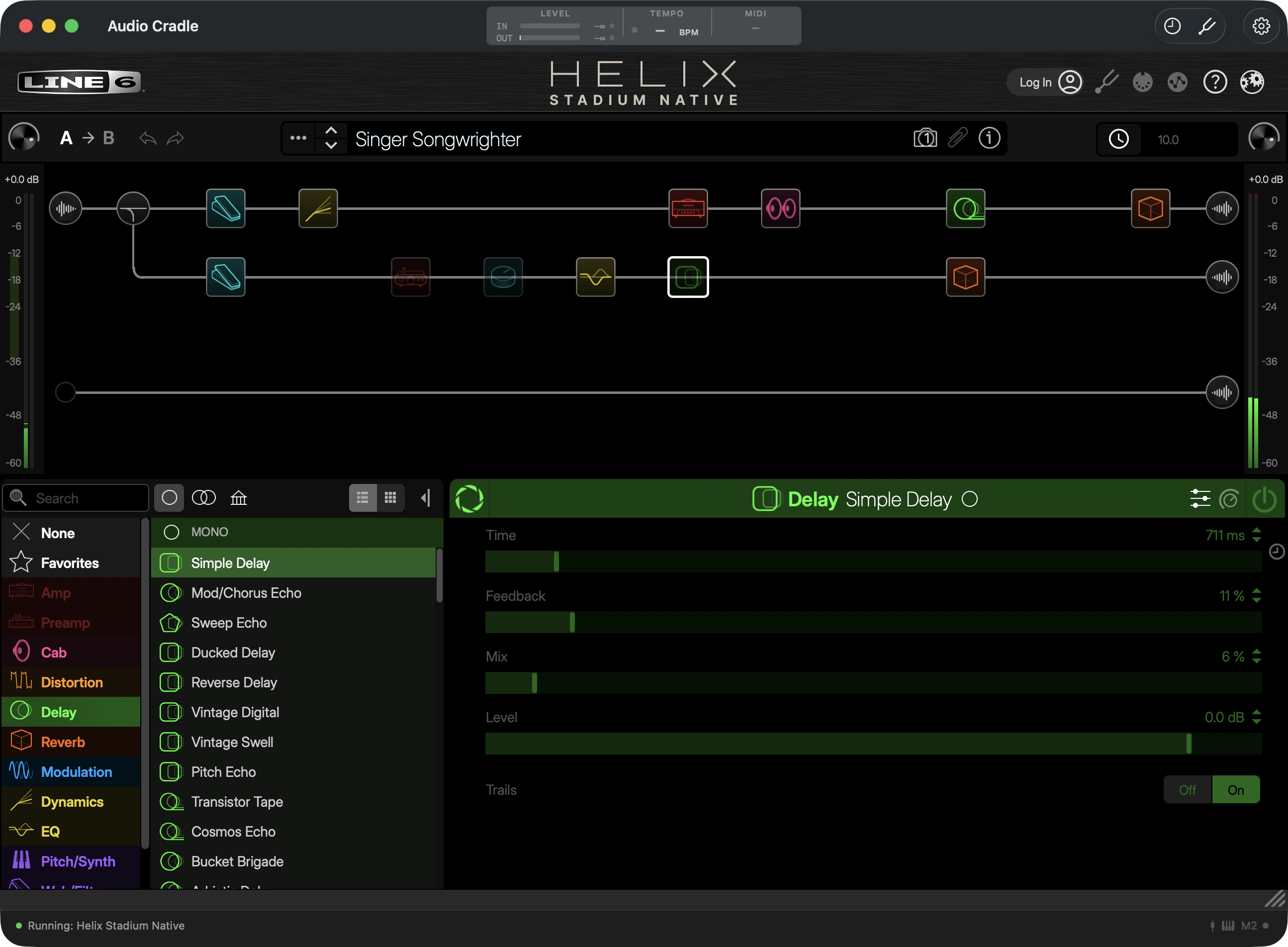Switch to snapshot B
1288x947 pixels.
pos(108,138)
